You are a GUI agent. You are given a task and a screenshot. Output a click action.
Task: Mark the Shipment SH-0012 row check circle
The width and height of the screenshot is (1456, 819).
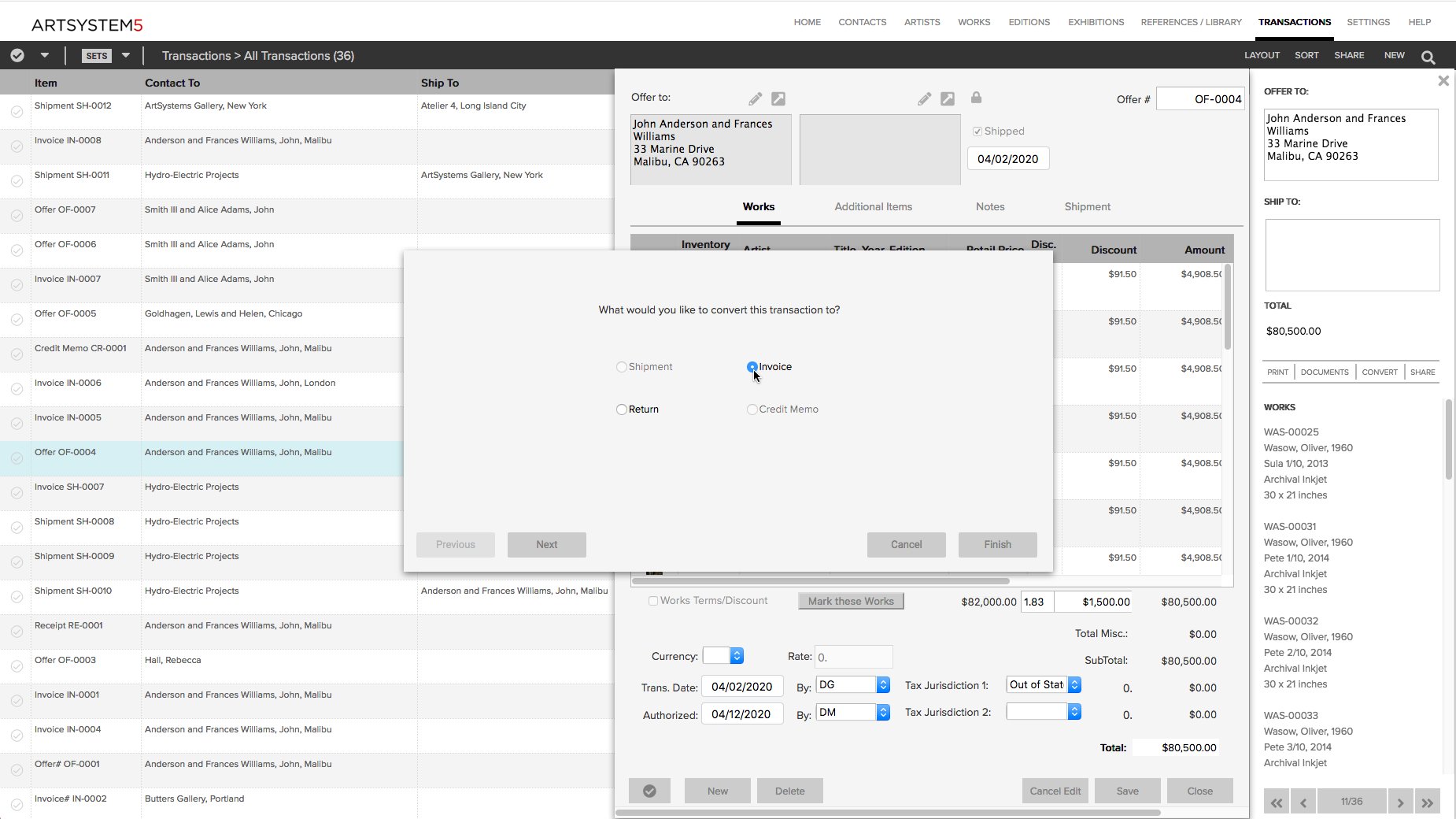17,112
